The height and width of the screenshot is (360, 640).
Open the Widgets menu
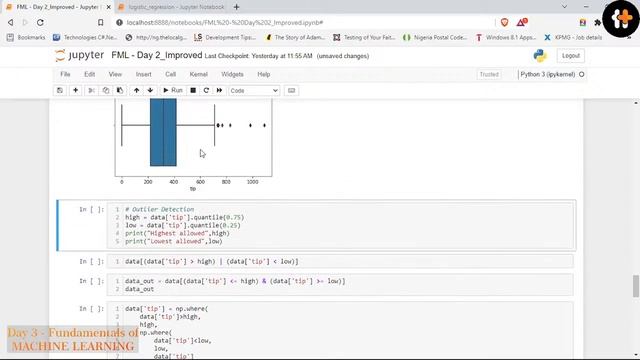click(x=232, y=74)
